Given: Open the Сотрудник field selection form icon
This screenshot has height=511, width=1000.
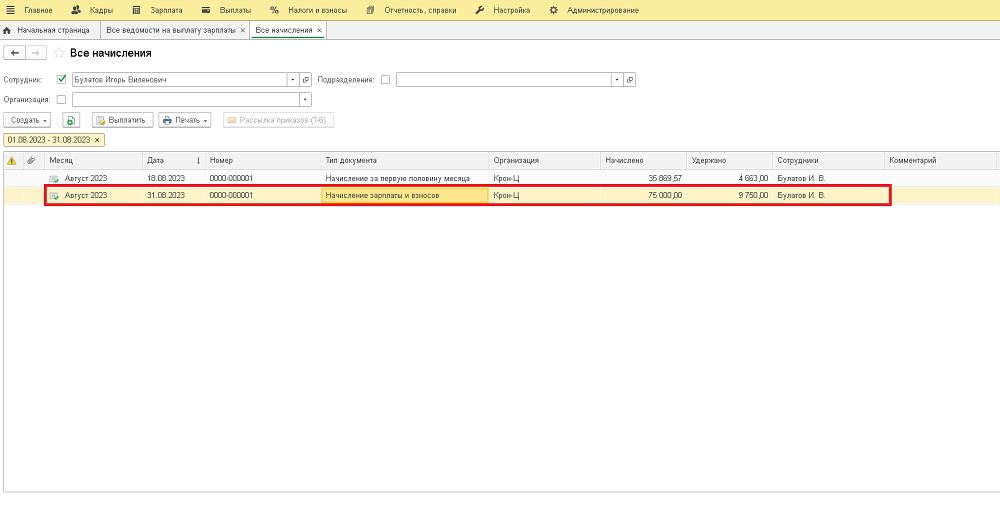Looking at the screenshot, I should click(x=306, y=80).
